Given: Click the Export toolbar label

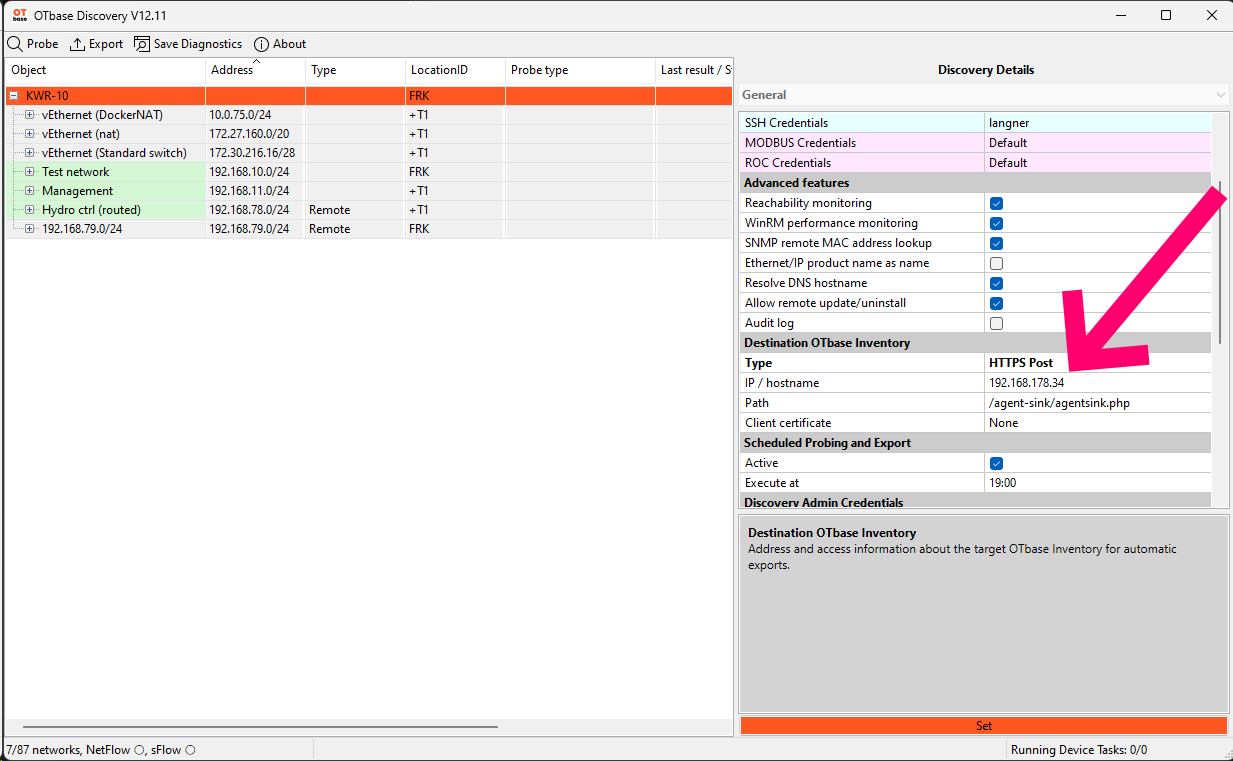Looking at the screenshot, I should coord(106,44).
